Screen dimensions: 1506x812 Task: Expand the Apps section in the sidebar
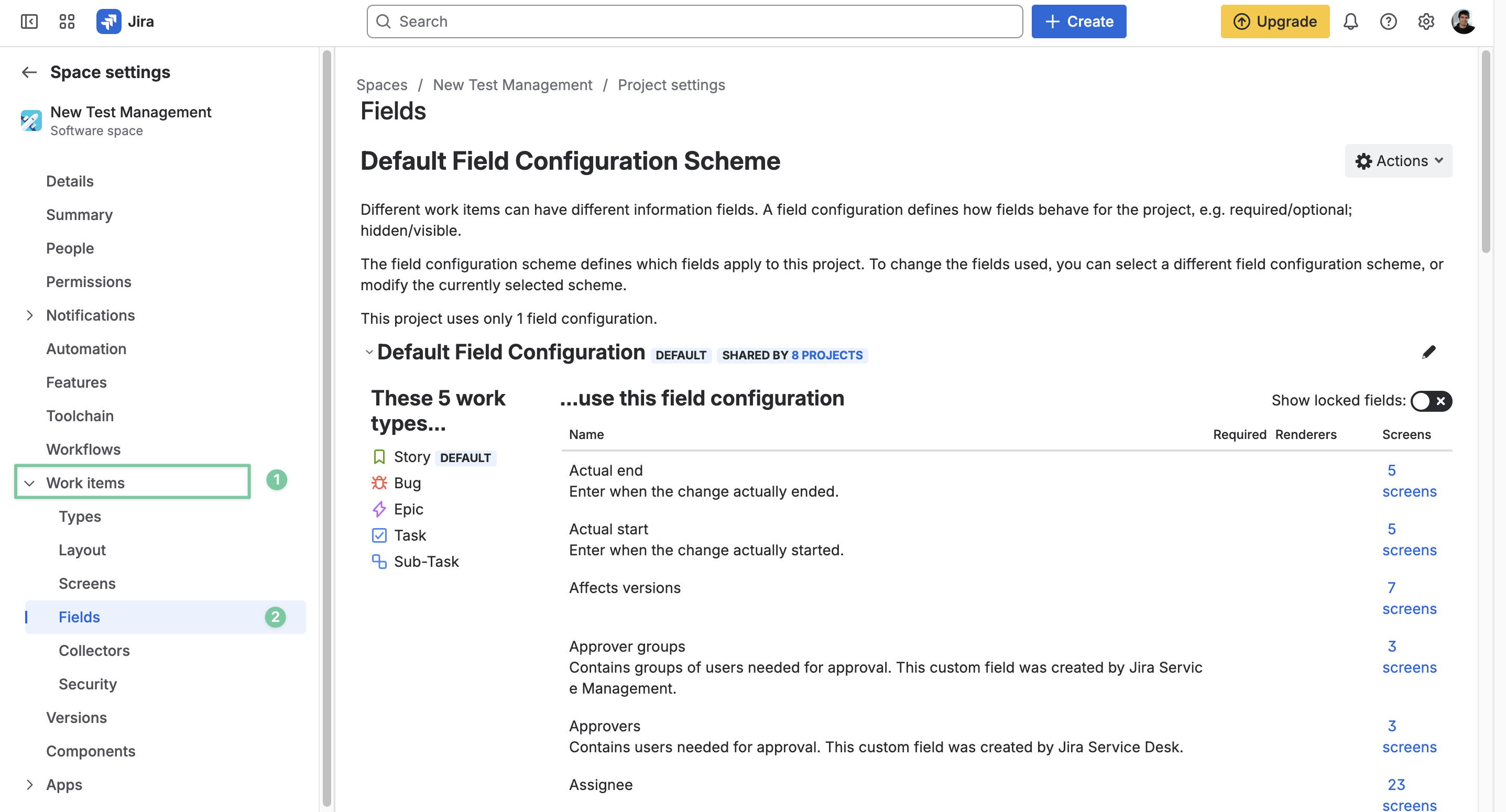coord(29,785)
